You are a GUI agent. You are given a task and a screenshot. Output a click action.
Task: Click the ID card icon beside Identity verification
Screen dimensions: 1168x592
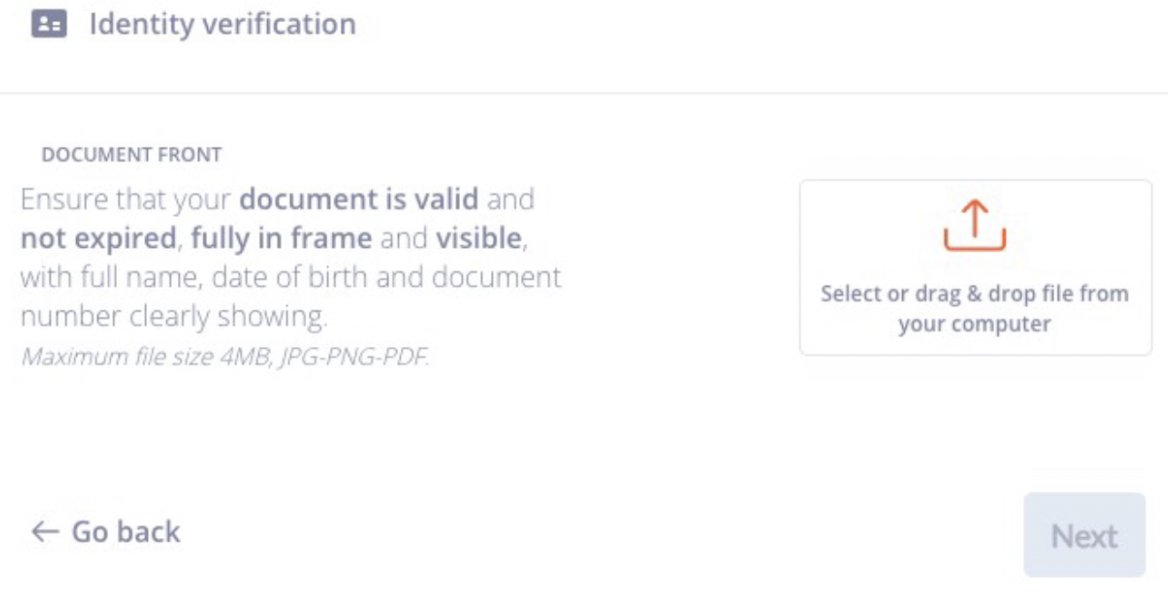click(x=49, y=24)
